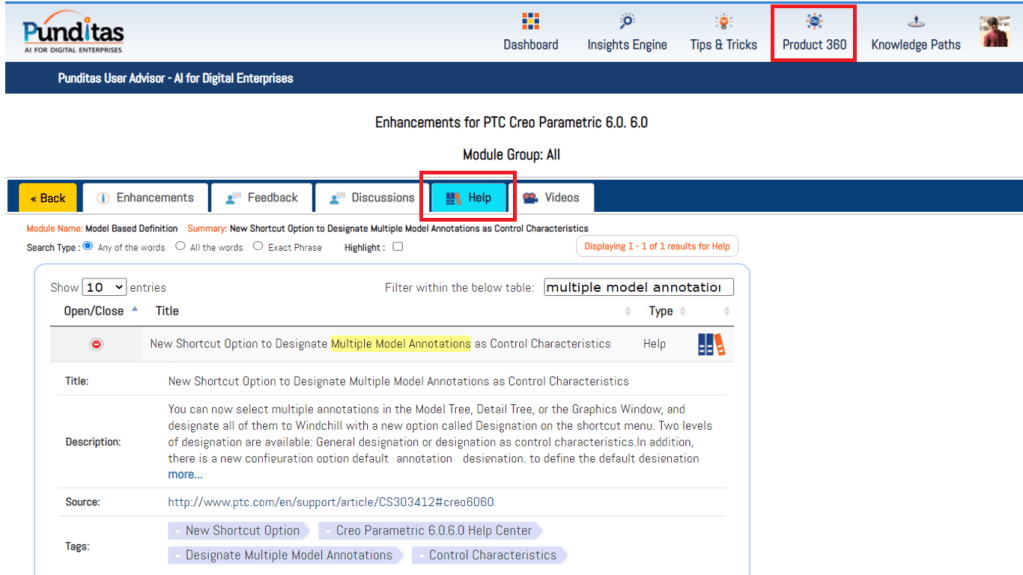Screen dimensions: 1023x575
Task: Open the Knowledge Paths icon
Action: tap(915, 22)
